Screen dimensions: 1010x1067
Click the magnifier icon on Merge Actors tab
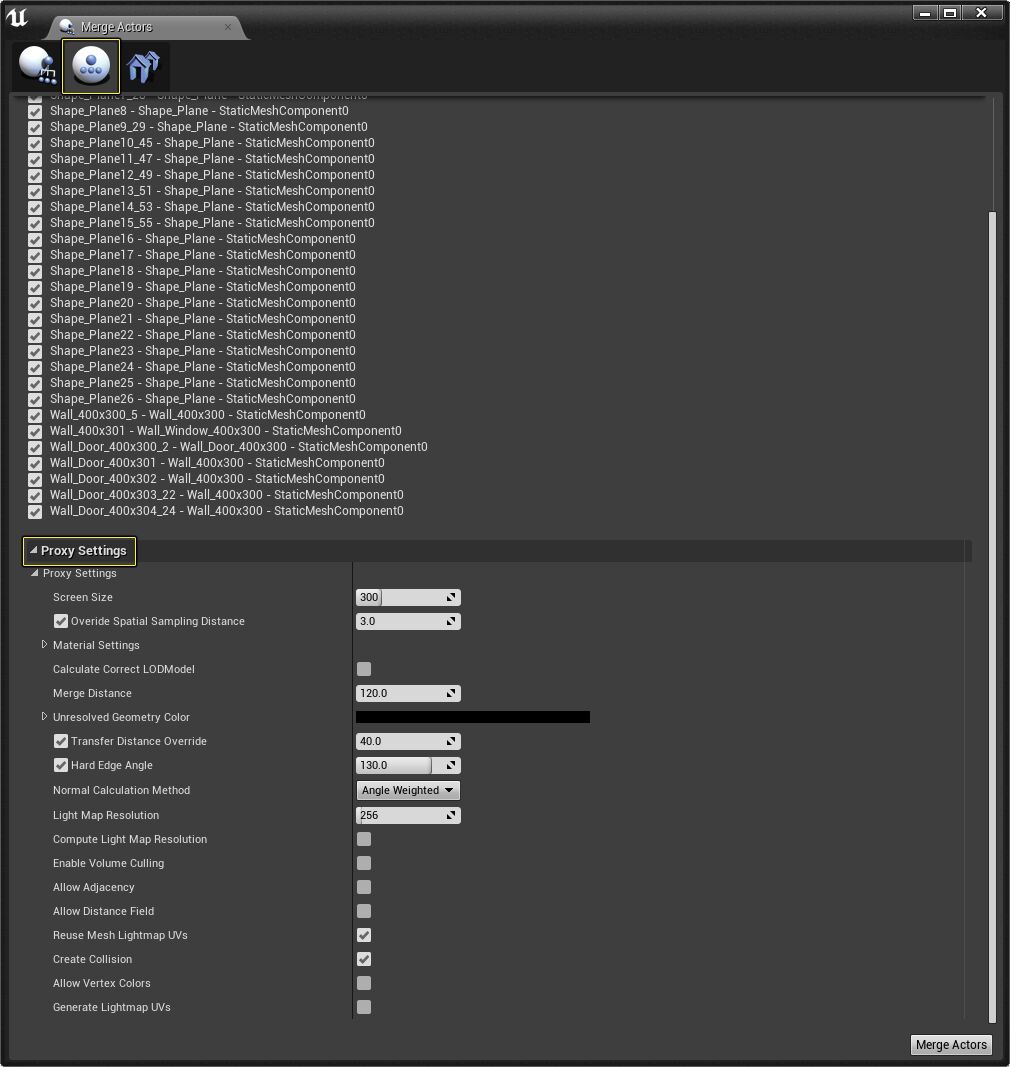[66, 28]
